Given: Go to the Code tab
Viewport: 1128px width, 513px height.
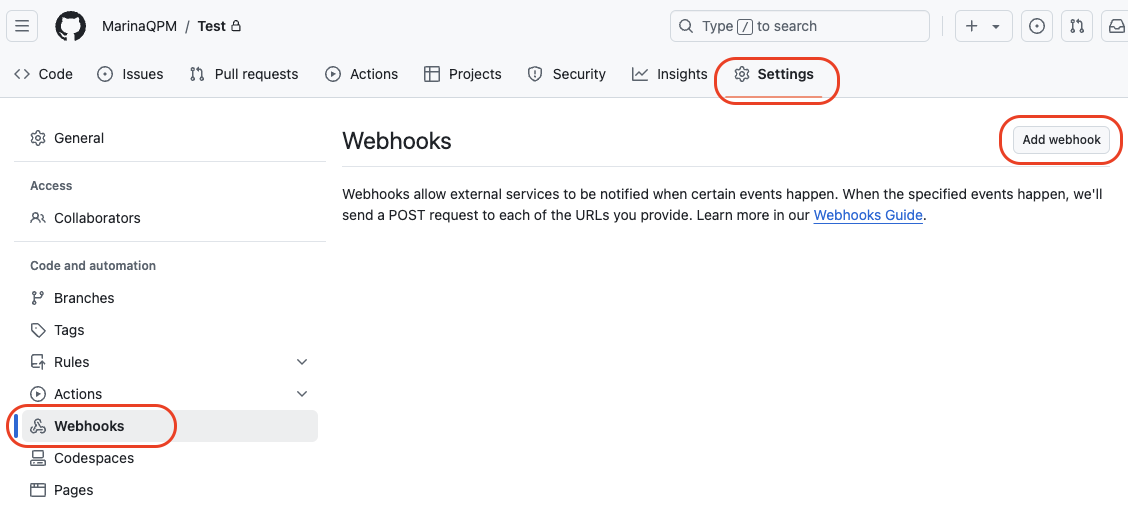Looking at the screenshot, I should click(43, 74).
